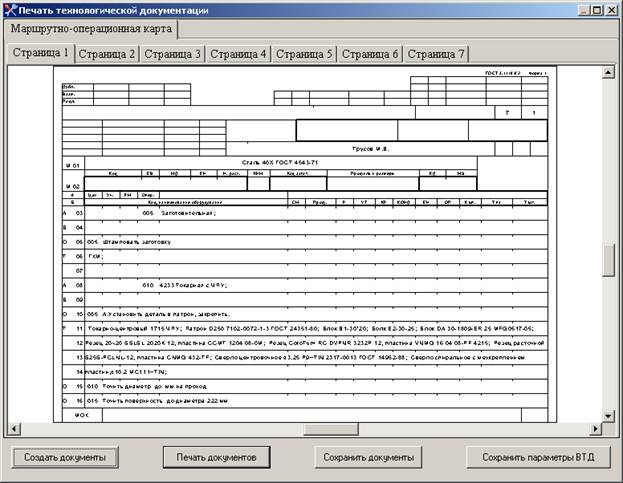623x483 pixels.
Task: Click the '005 Штамповать заготовку' row
Action: 305,242
